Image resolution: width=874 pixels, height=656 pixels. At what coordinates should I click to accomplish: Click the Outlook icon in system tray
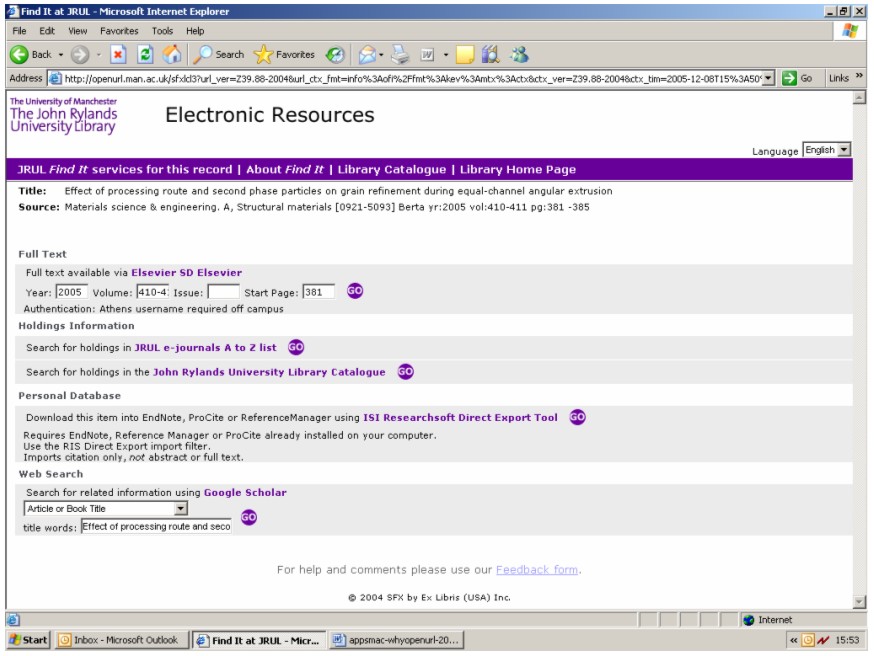tap(808, 640)
